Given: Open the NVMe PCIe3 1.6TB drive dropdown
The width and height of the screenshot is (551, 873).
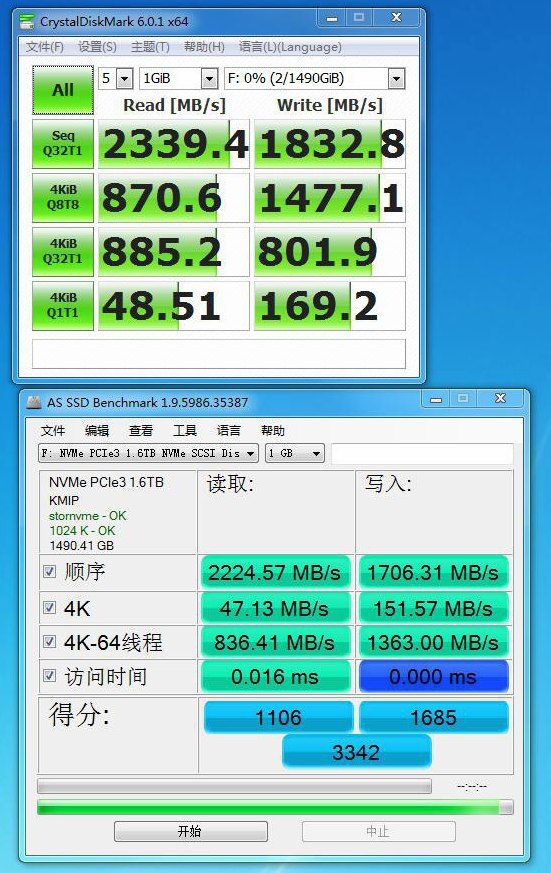Looking at the screenshot, I should coord(148,453).
